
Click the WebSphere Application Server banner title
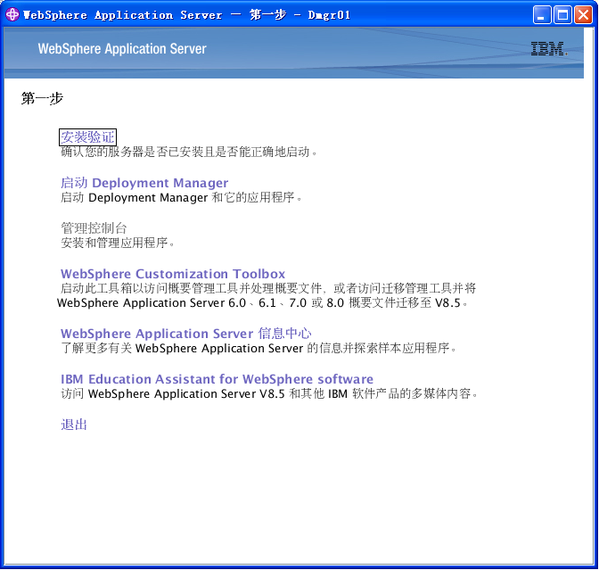122,49
